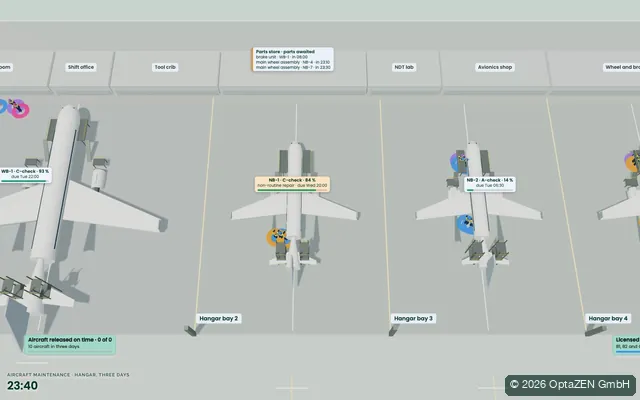Select the purple-blue worker at NB-2's nose
This screenshot has height=400, width=640.
pyautogui.click(x=460, y=162)
